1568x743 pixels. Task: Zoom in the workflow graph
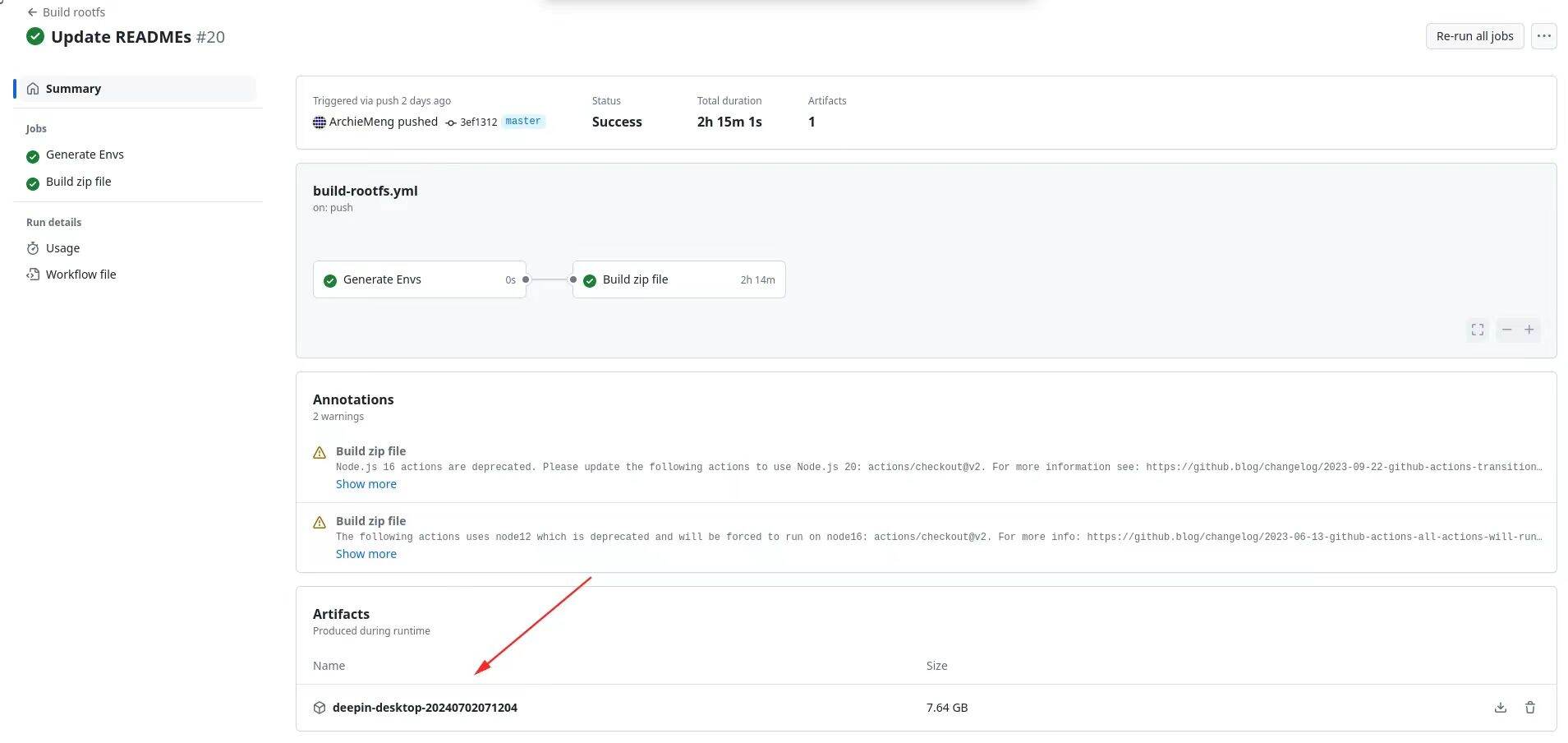click(x=1529, y=330)
